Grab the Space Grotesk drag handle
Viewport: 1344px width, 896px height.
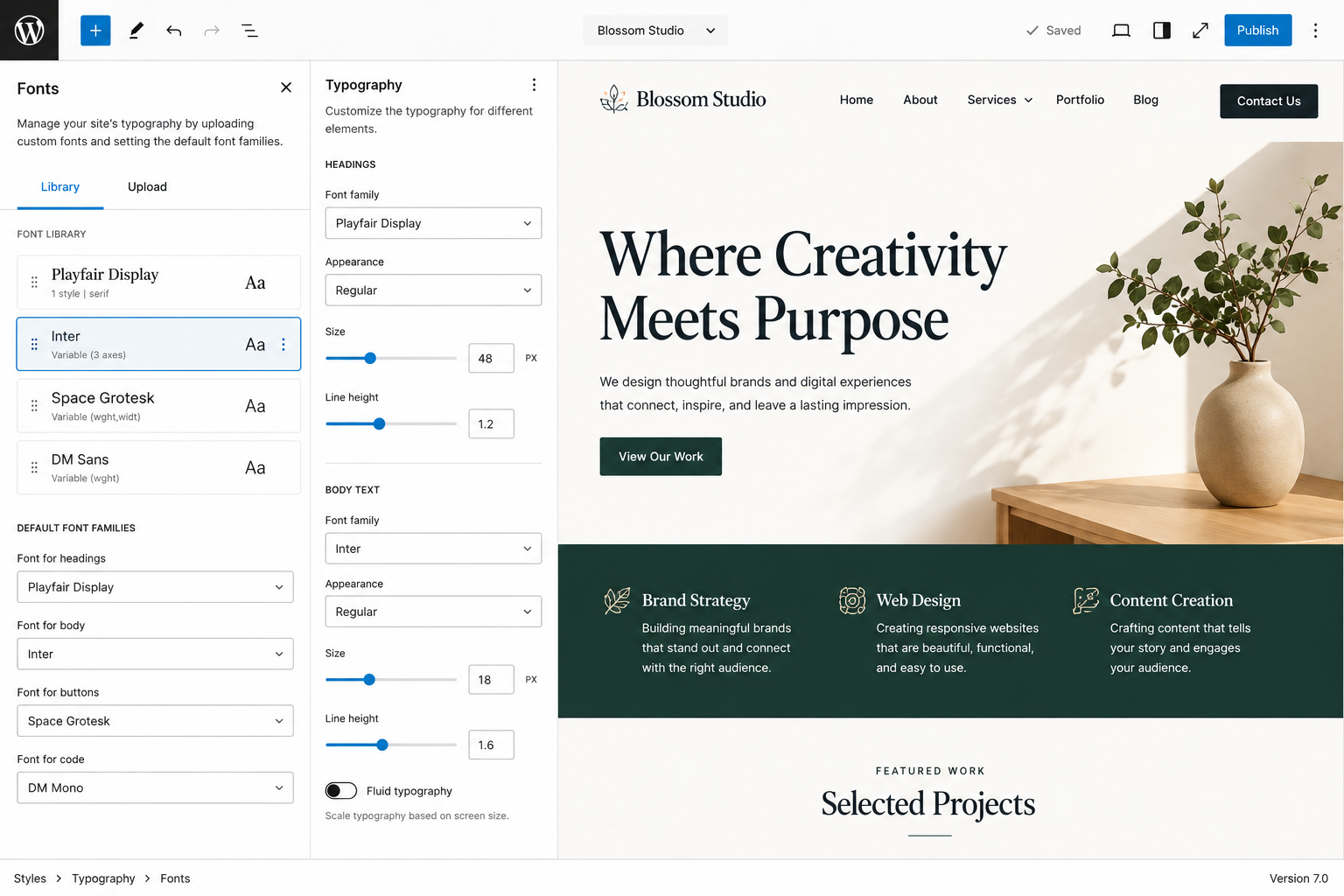click(34, 405)
